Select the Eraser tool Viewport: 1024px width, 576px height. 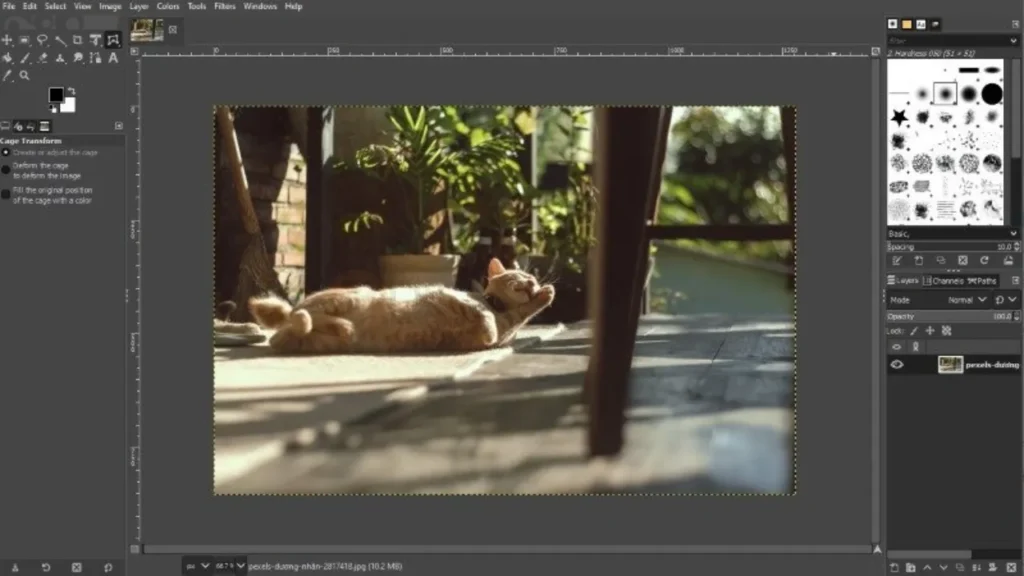tap(43, 58)
